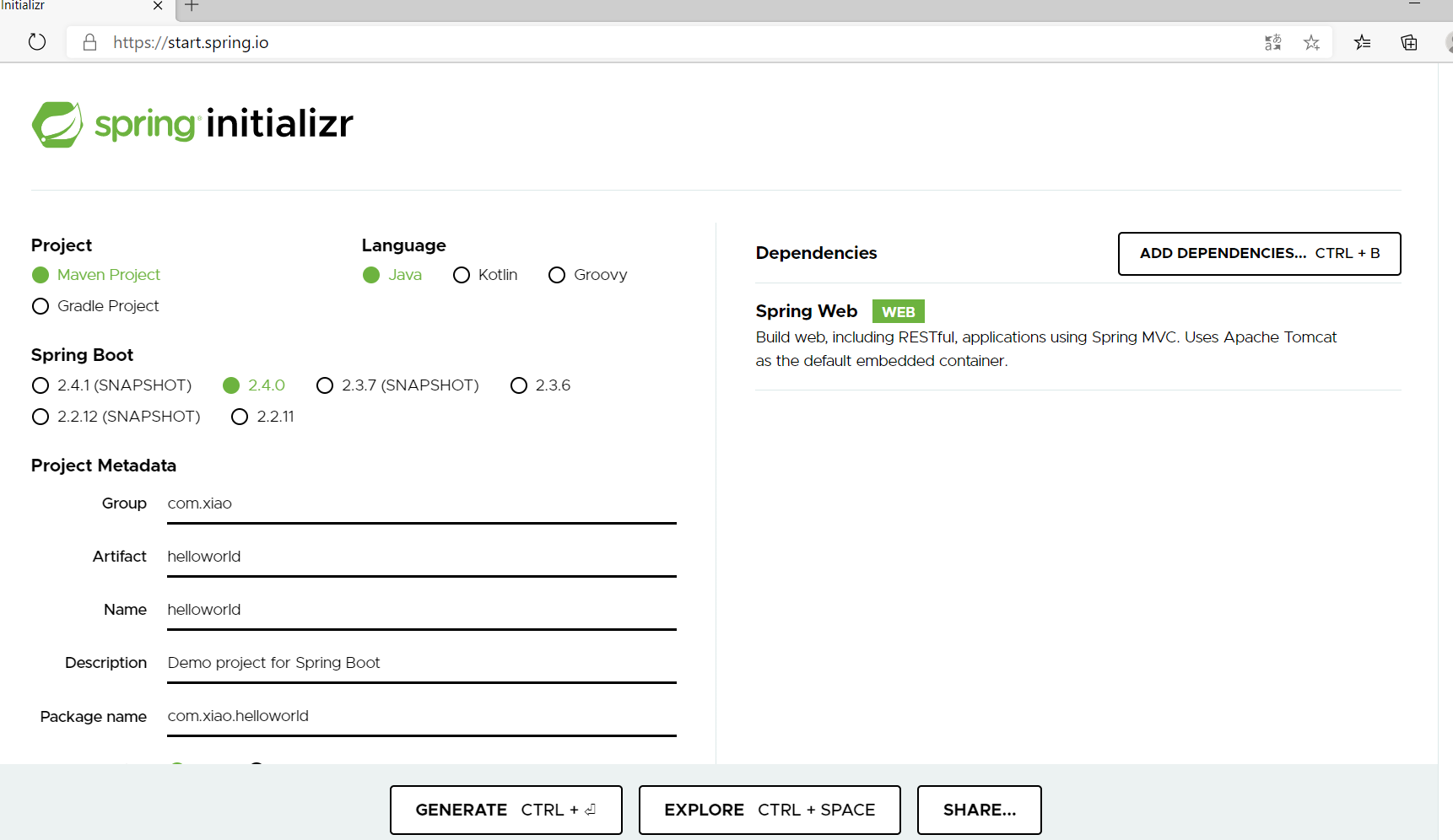Click the Artifact input field
Screen dimensions: 1453x840
click(422, 557)
